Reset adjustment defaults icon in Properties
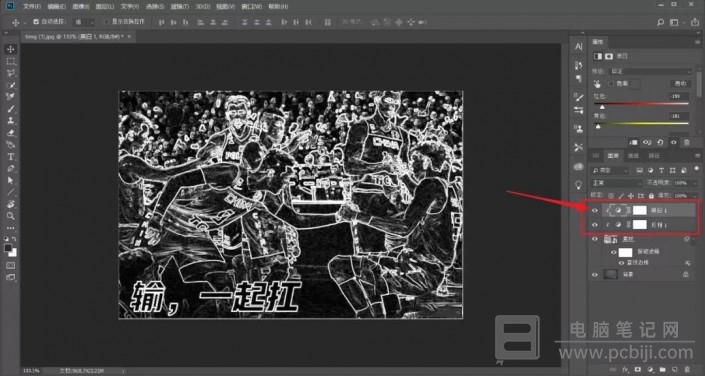 click(660, 142)
